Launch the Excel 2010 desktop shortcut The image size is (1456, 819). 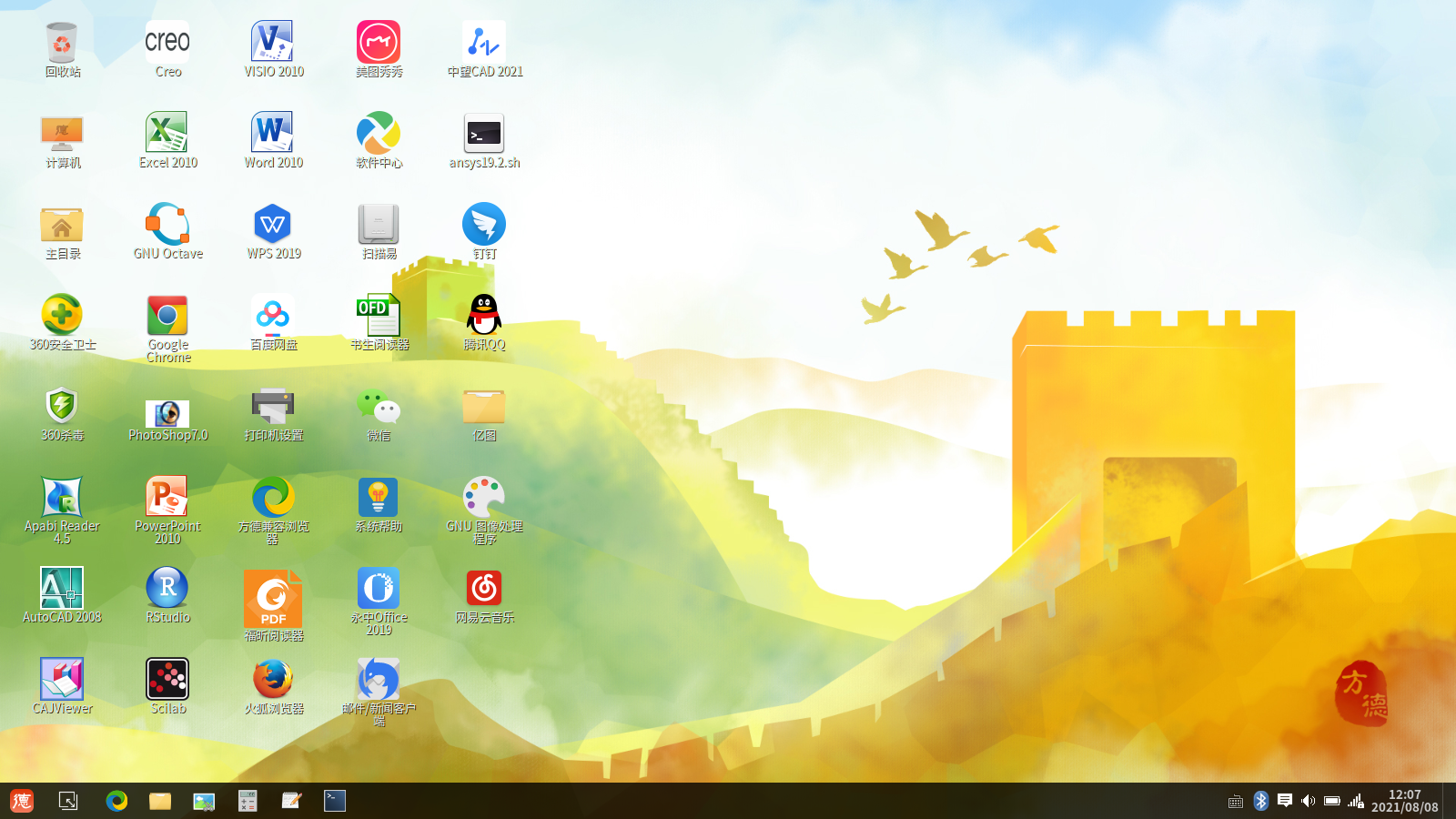[167, 134]
